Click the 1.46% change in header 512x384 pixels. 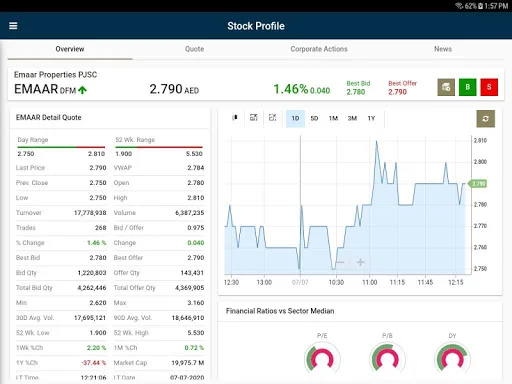coord(290,89)
